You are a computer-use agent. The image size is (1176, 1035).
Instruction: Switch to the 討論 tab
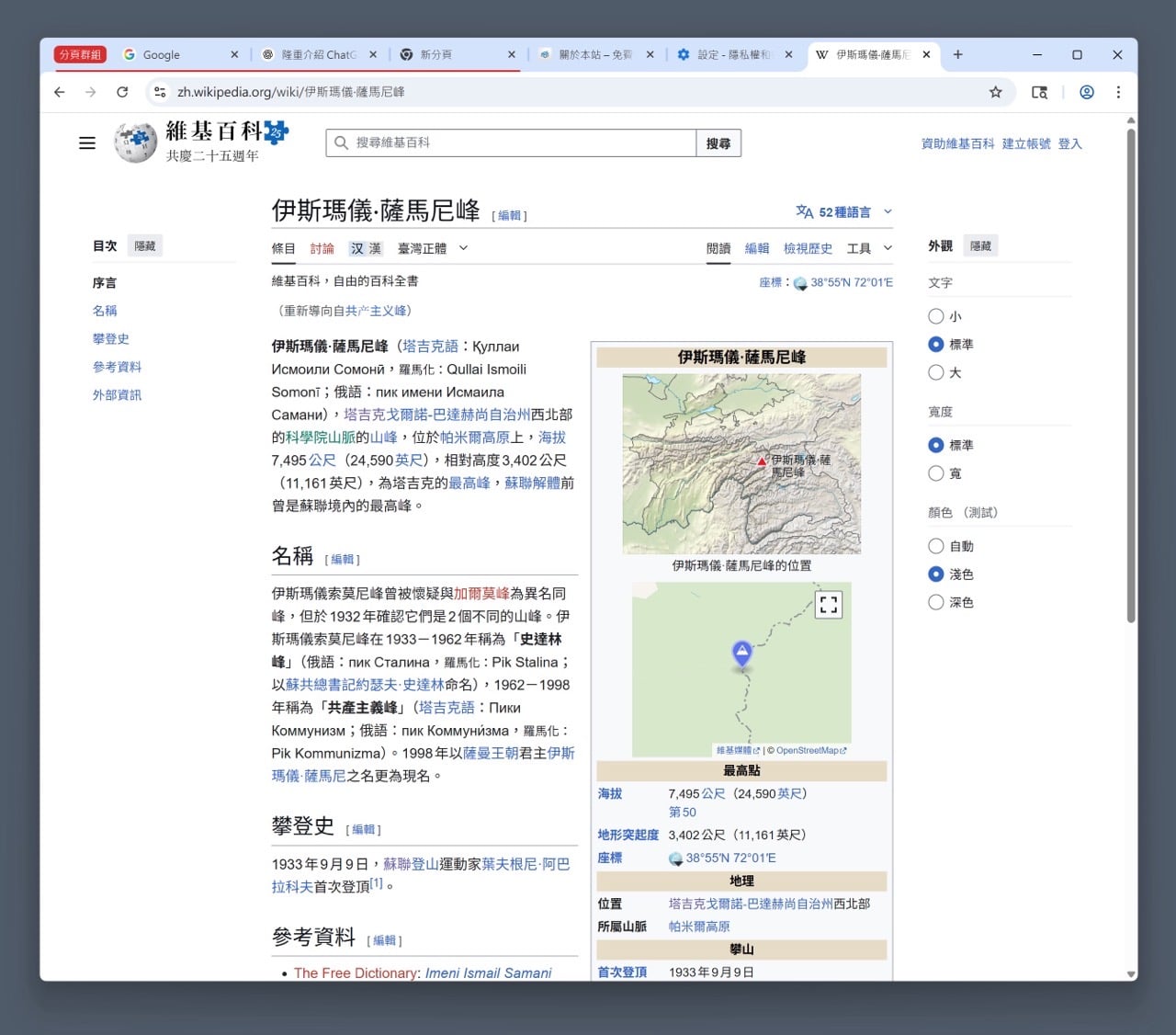click(322, 248)
